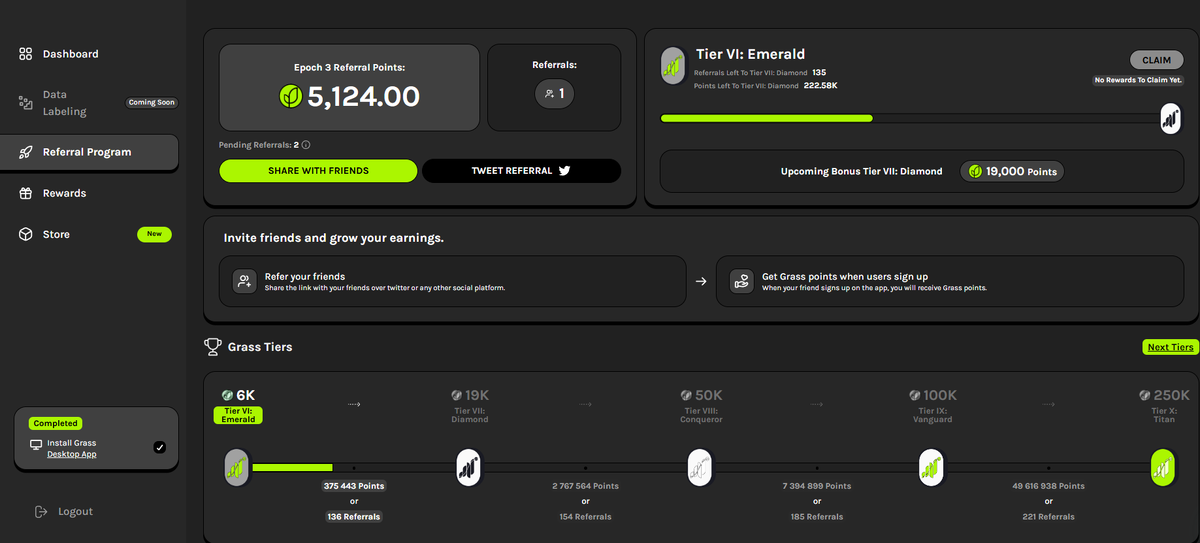Click the Store cube icon

(26, 234)
